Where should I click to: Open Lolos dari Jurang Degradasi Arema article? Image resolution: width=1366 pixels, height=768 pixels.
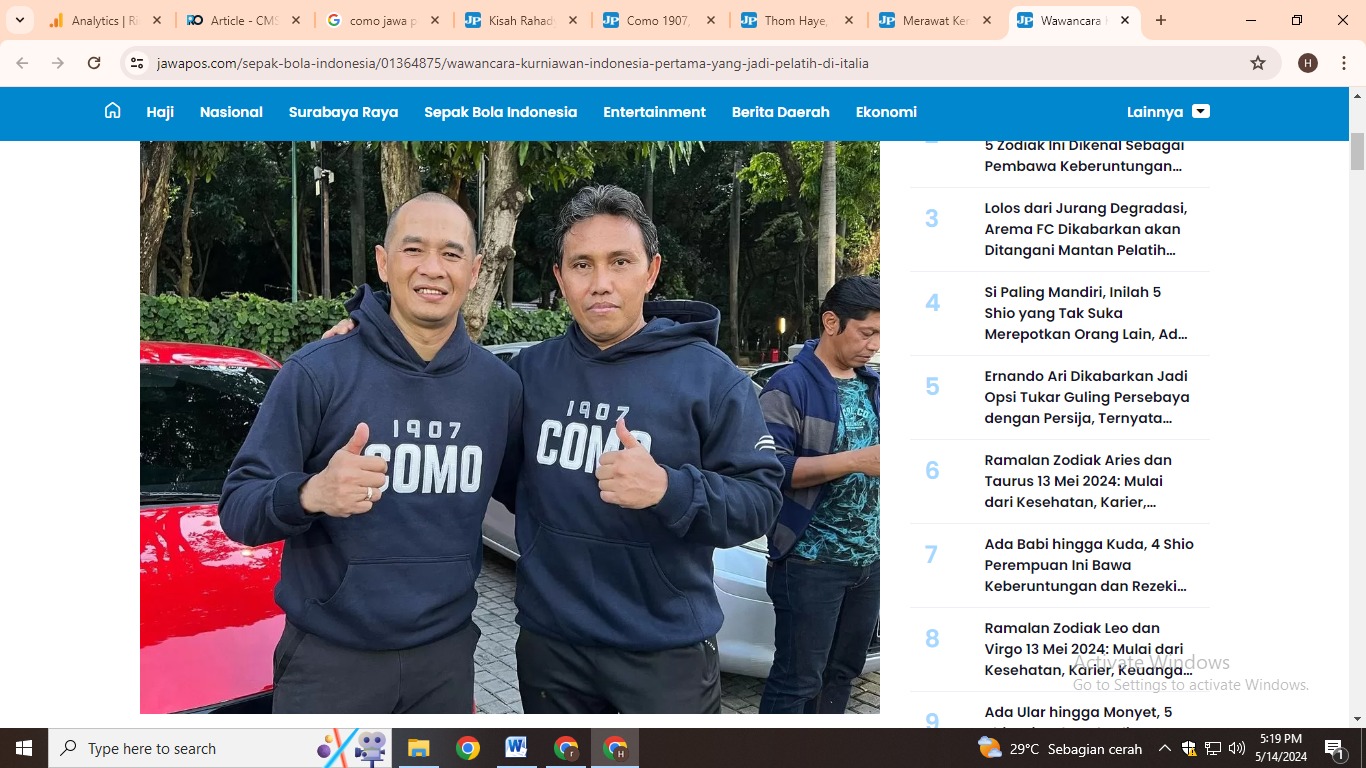point(1086,229)
